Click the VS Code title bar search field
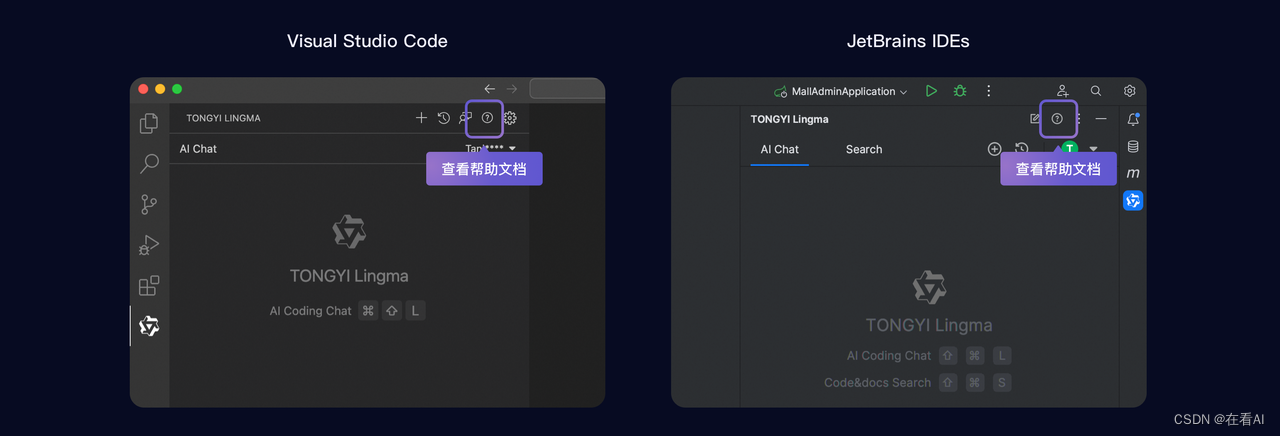1280x436 pixels. [567, 89]
